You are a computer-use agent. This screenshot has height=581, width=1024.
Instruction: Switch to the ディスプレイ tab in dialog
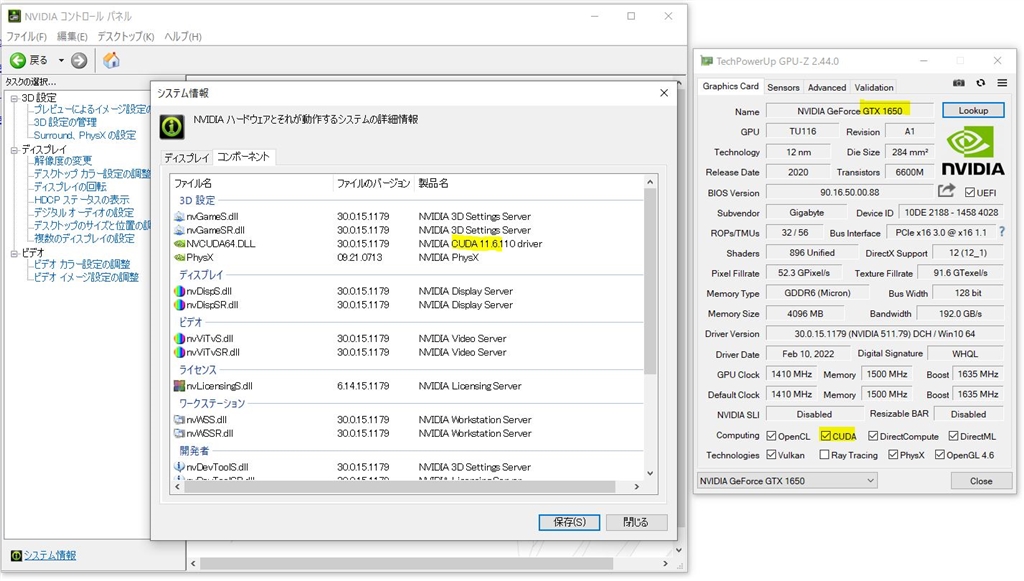point(187,158)
